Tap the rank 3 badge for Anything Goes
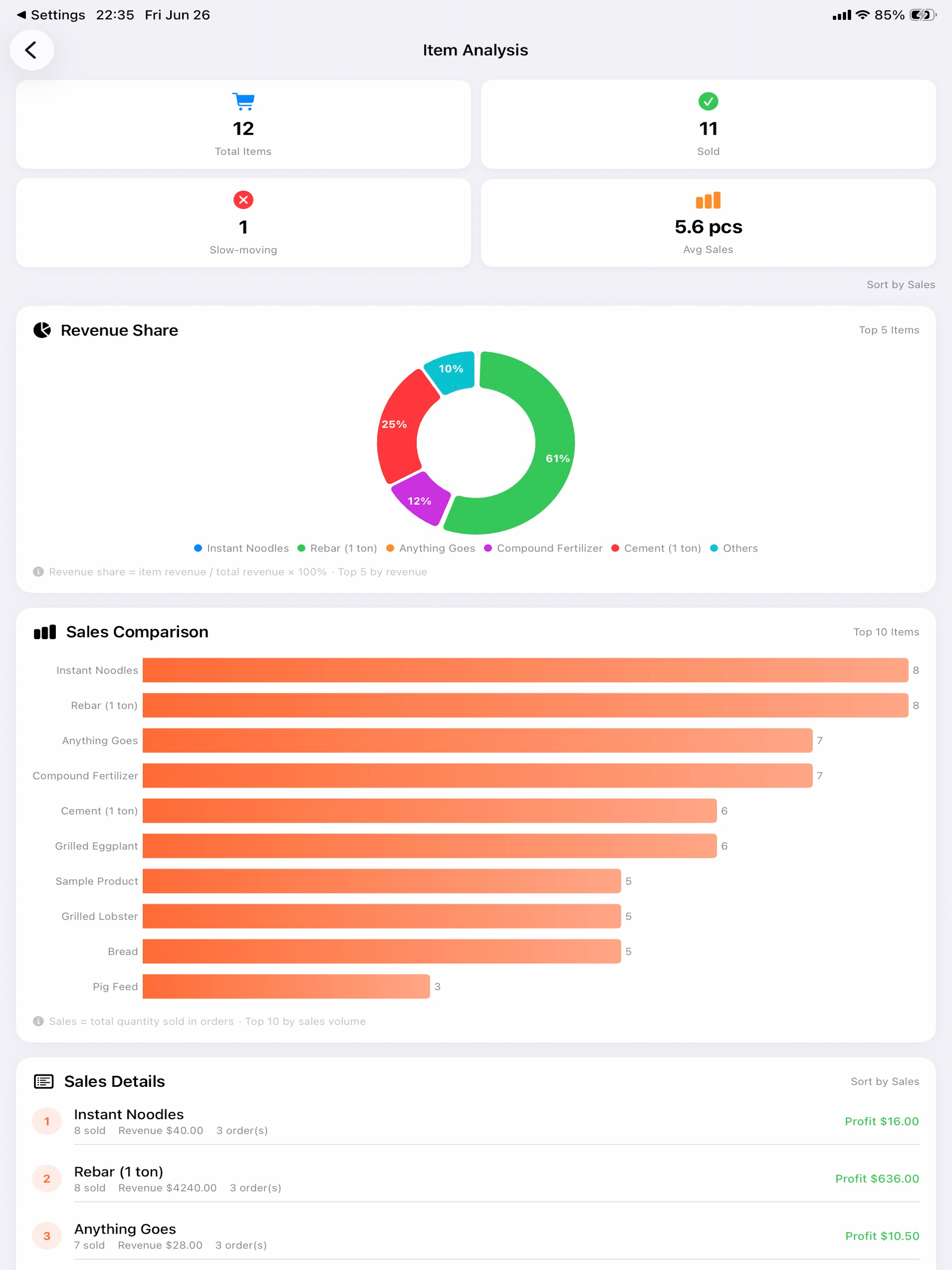This screenshot has width=952, height=1270. click(47, 1236)
